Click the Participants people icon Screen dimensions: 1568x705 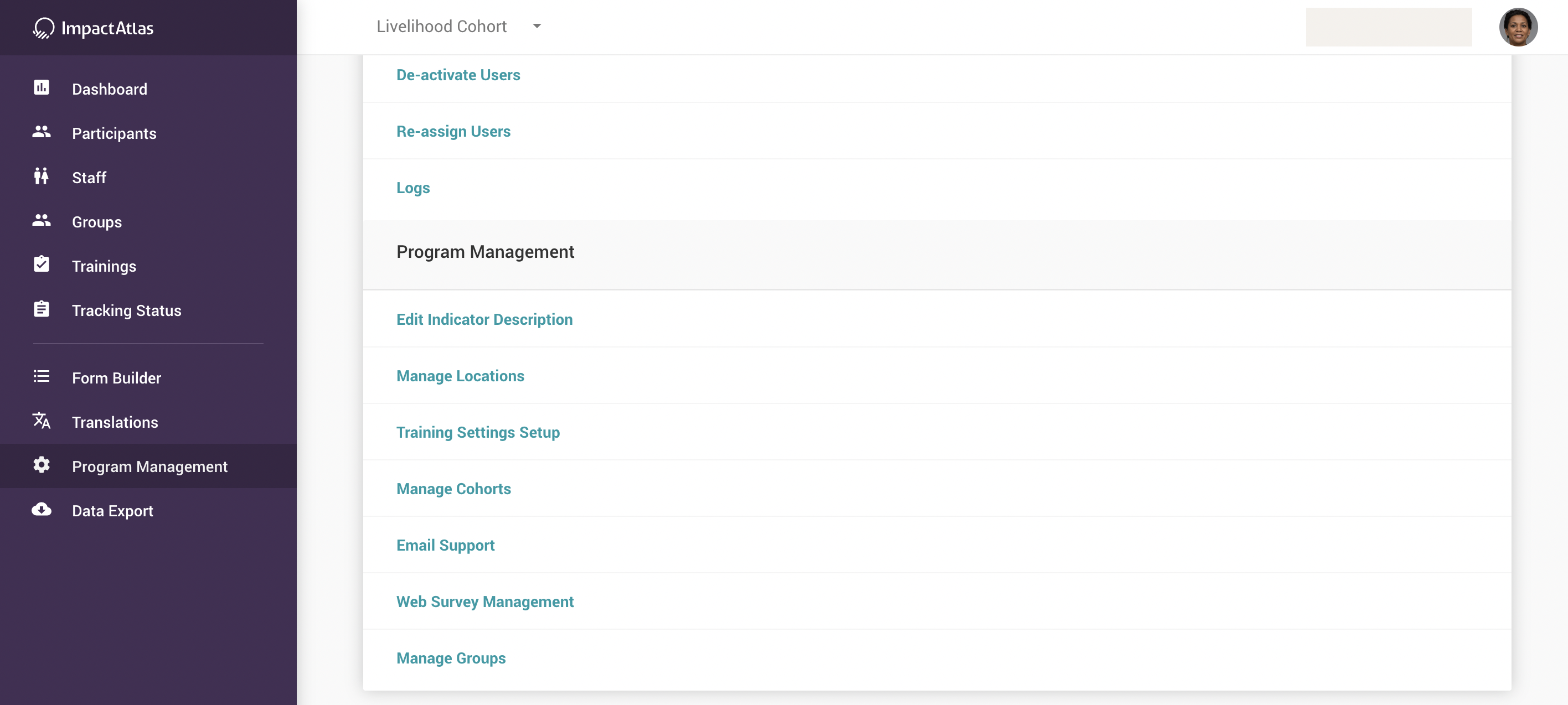[x=42, y=132]
